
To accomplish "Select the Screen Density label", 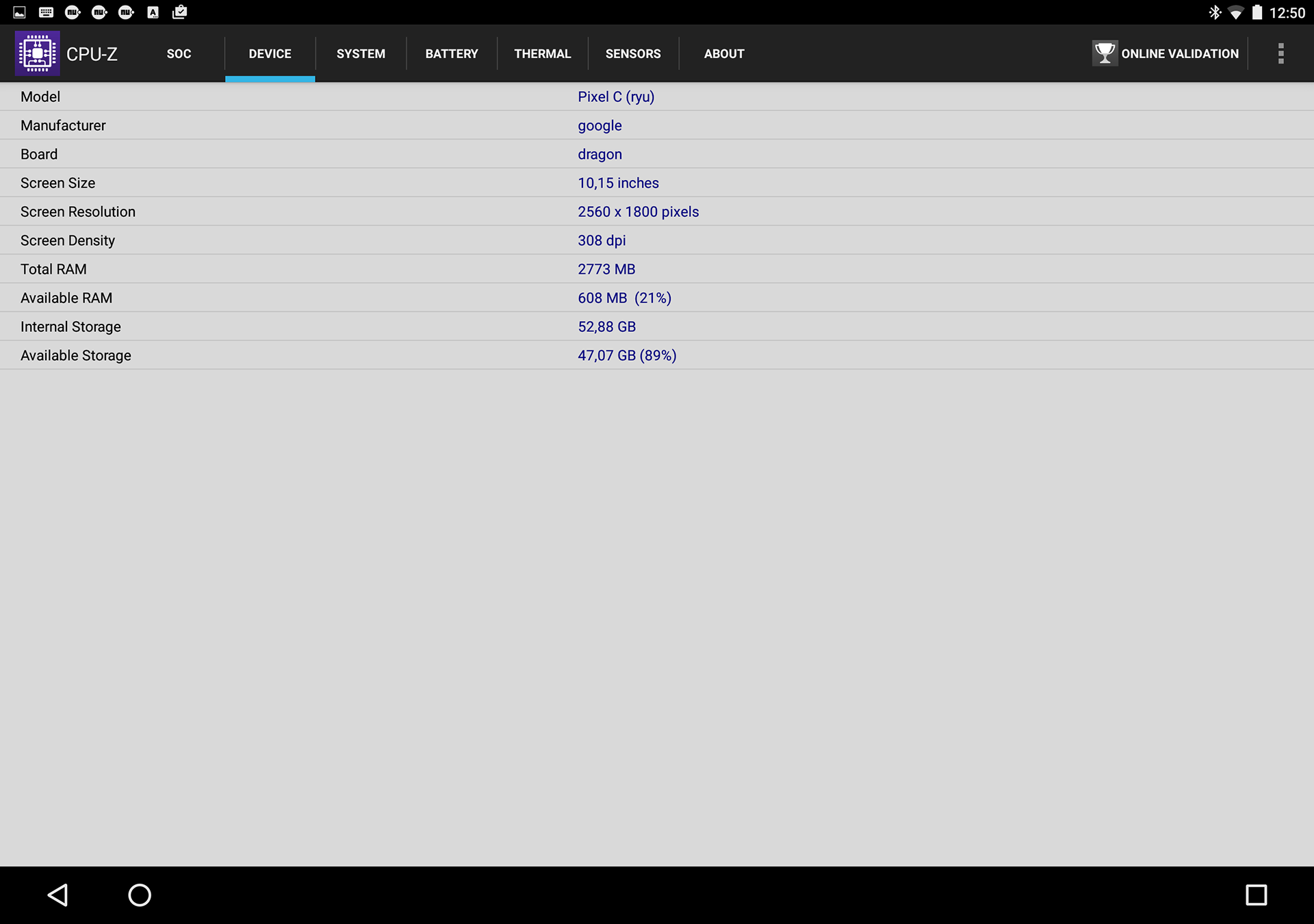I will 68,241.
